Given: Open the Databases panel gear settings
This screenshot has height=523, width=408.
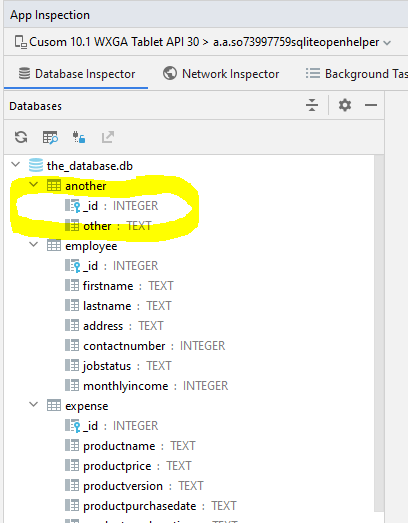Looking at the screenshot, I should [x=345, y=105].
